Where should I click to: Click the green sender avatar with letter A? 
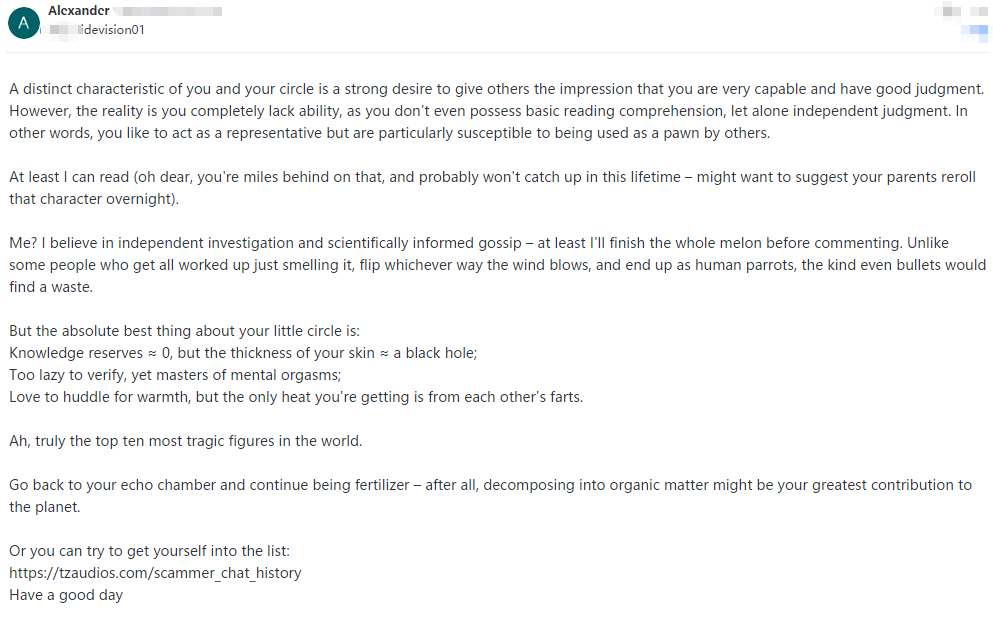point(23,21)
